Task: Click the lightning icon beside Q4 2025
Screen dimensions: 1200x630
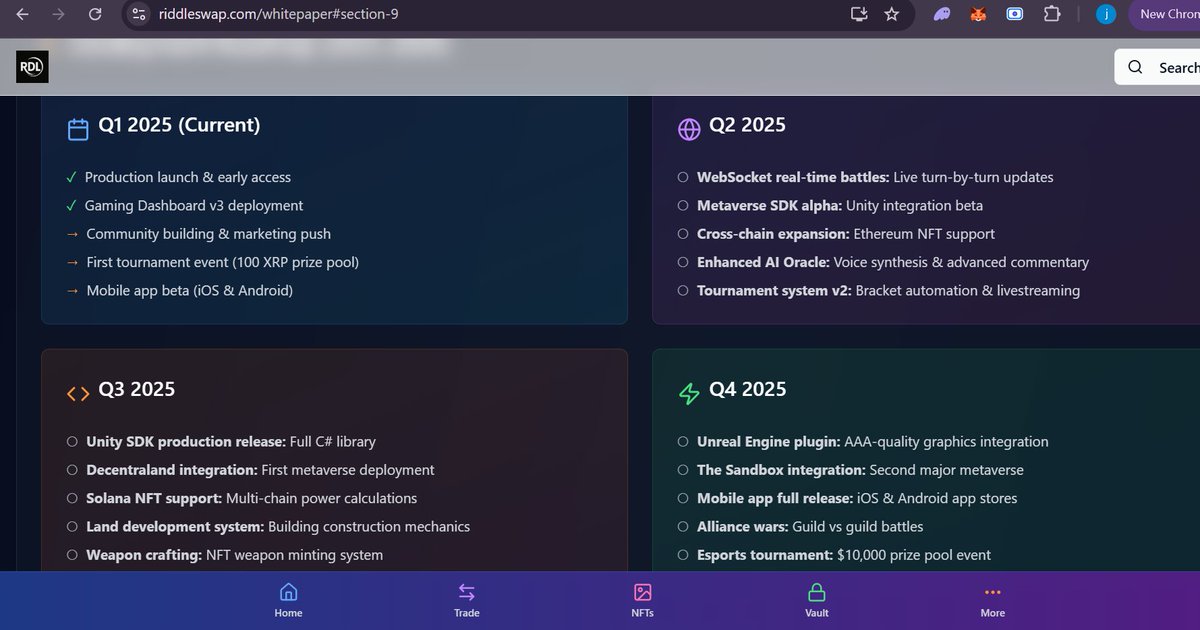Action: pos(689,393)
